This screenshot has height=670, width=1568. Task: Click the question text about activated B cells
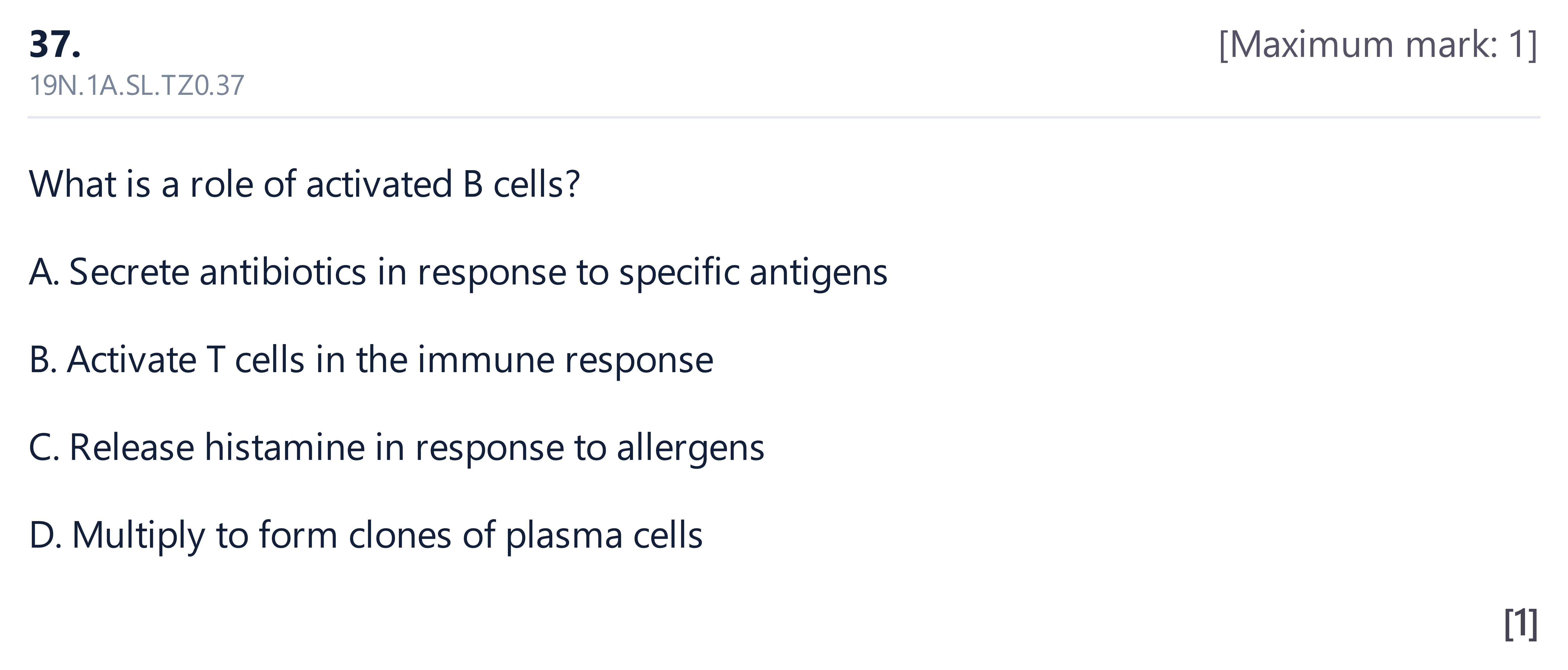tap(304, 184)
